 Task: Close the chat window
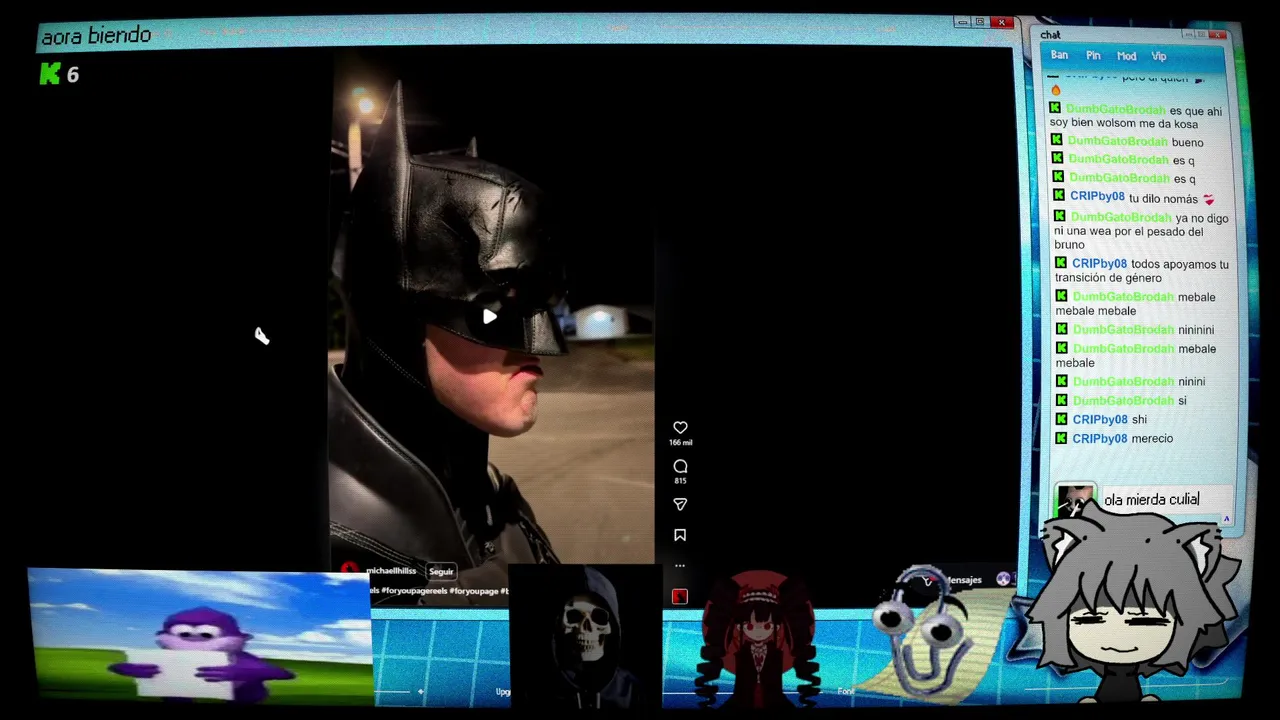click(1217, 35)
